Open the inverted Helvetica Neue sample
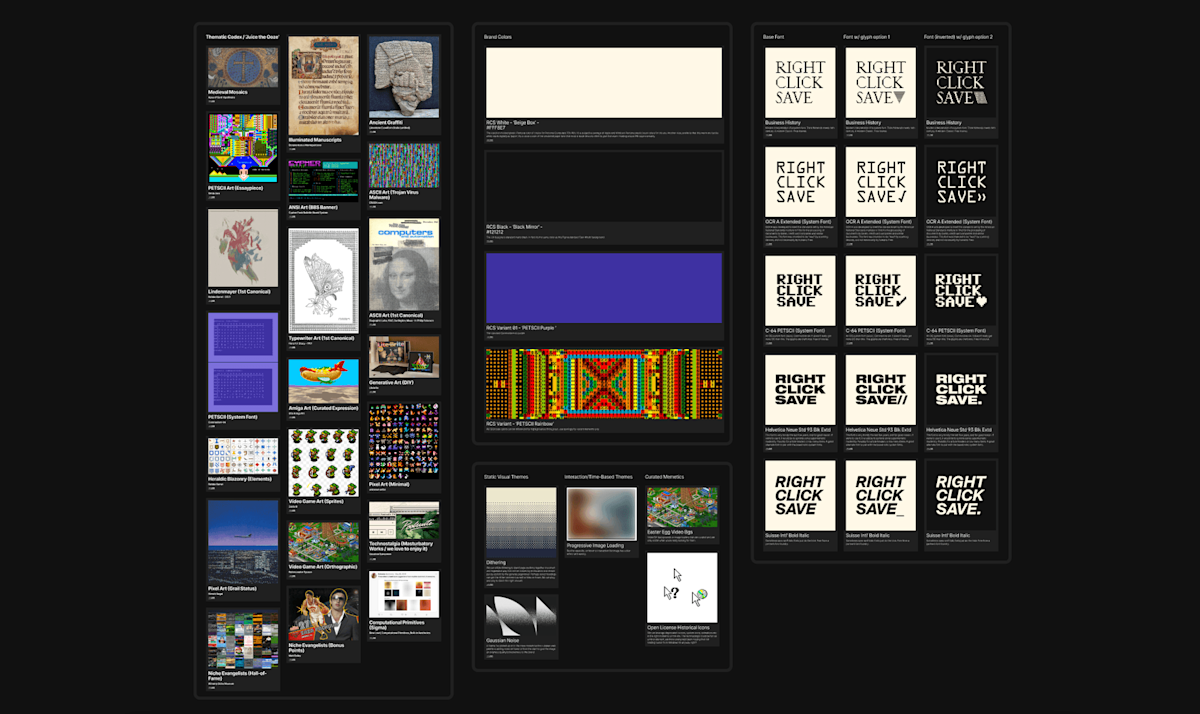 [x=962, y=390]
